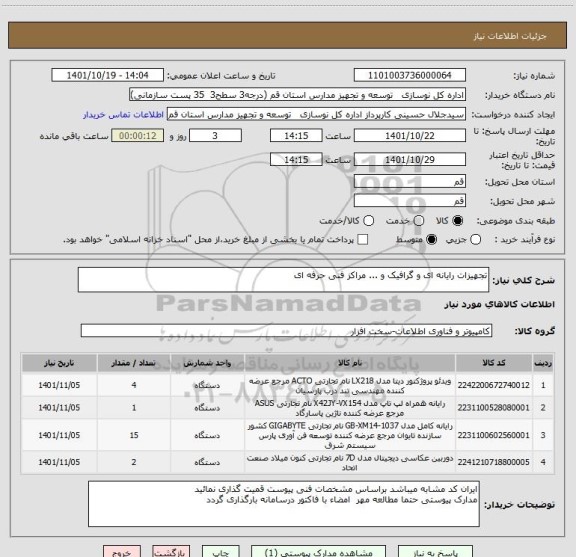Click the جزئیات اطلاعات نیاز header title
This screenshot has width=576, height=557.
click(x=510, y=36)
